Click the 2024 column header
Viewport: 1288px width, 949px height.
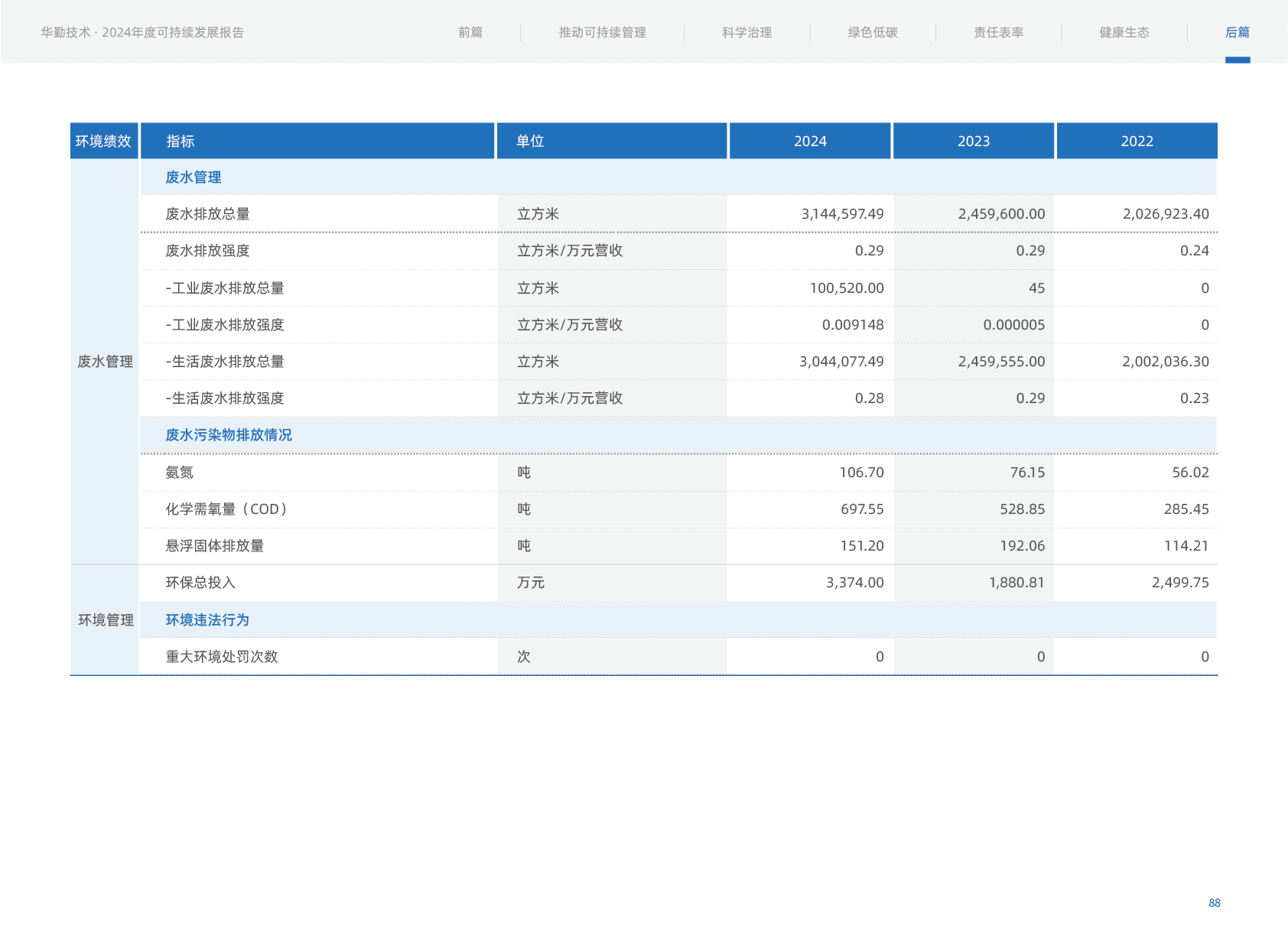click(810, 141)
